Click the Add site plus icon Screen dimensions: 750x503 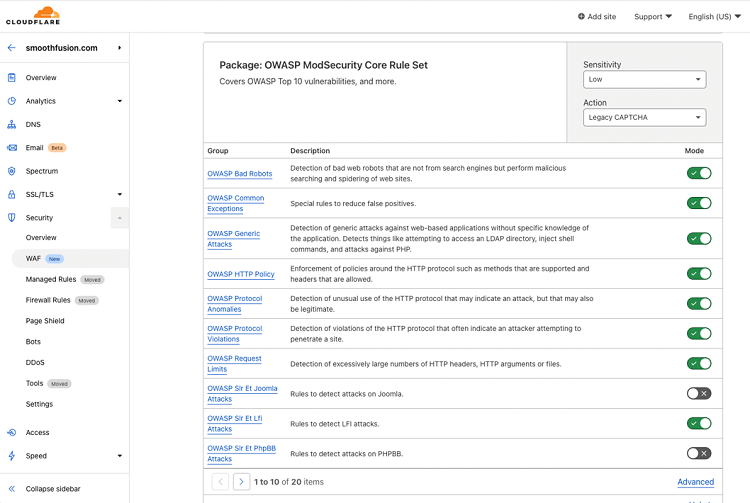(x=581, y=16)
